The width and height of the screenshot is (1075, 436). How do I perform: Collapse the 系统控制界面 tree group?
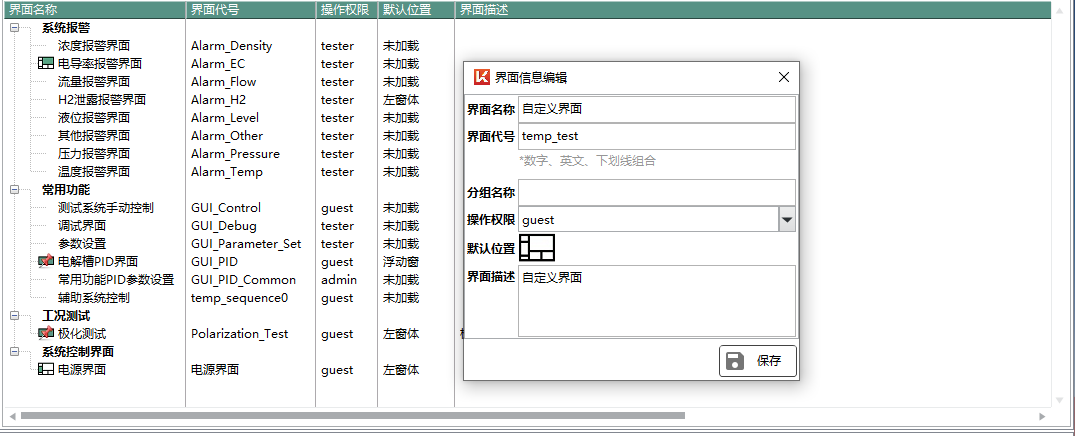pos(14,352)
